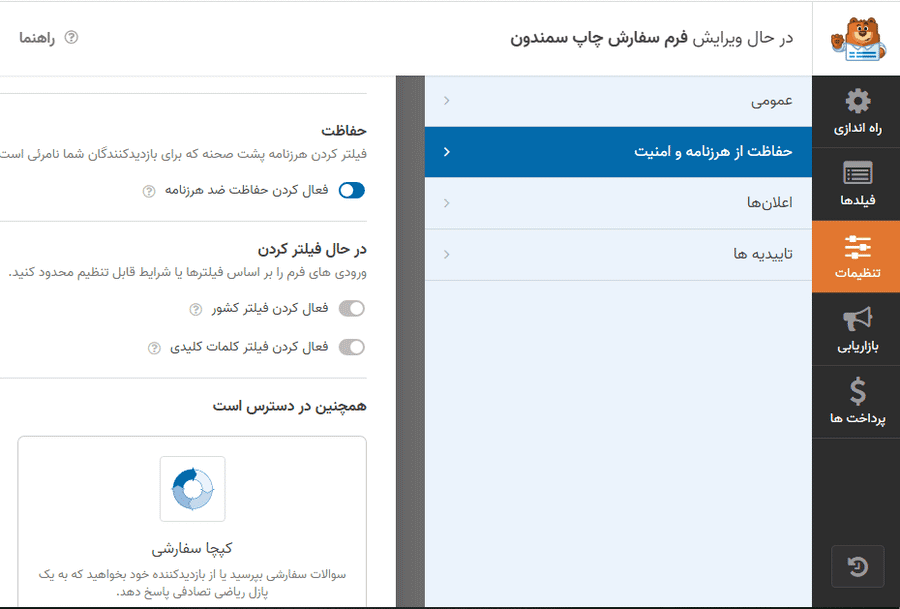
Task: Enable the فیلتر کشور toggle
Action: [351, 308]
